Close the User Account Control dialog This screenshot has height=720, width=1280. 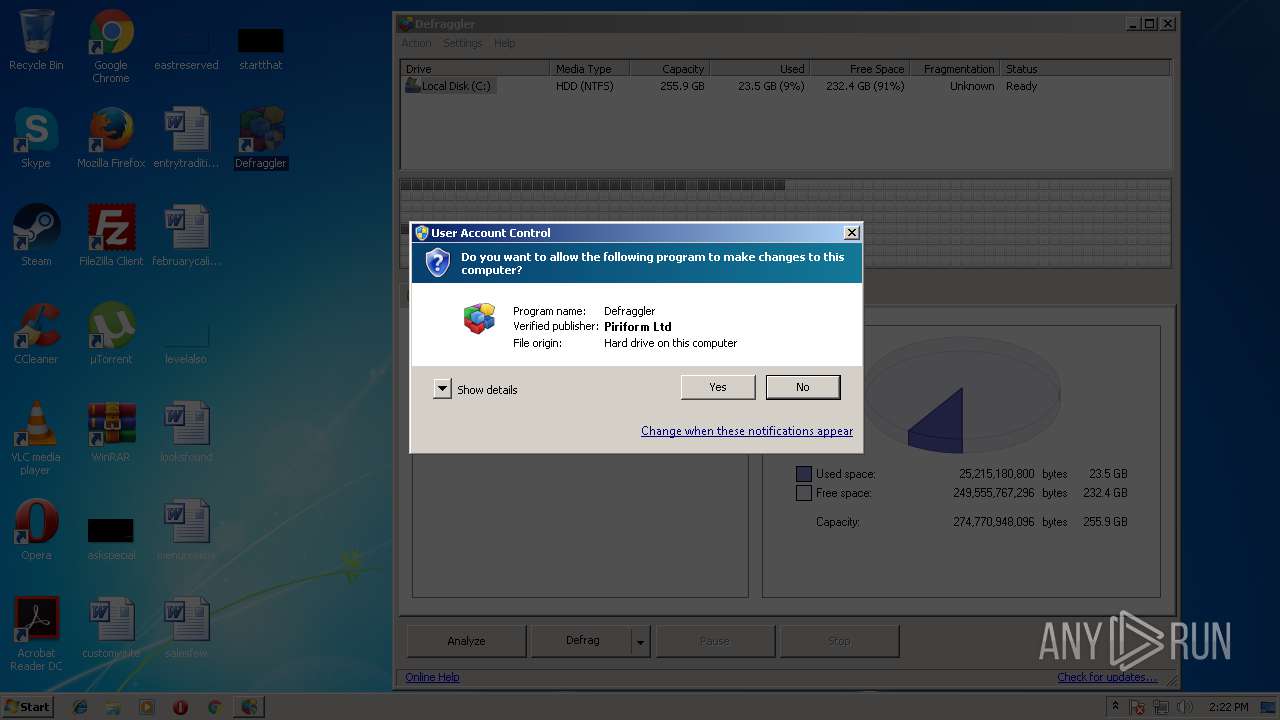pos(851,233)
